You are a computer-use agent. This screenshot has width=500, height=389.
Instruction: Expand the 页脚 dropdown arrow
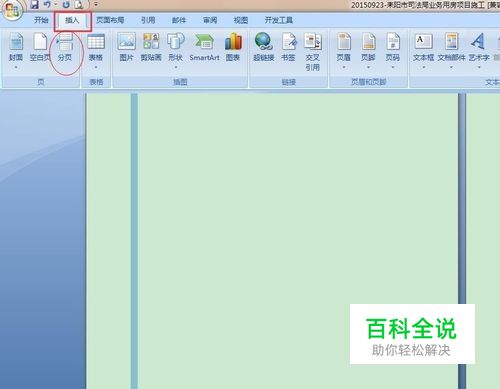tap(368, 68)
